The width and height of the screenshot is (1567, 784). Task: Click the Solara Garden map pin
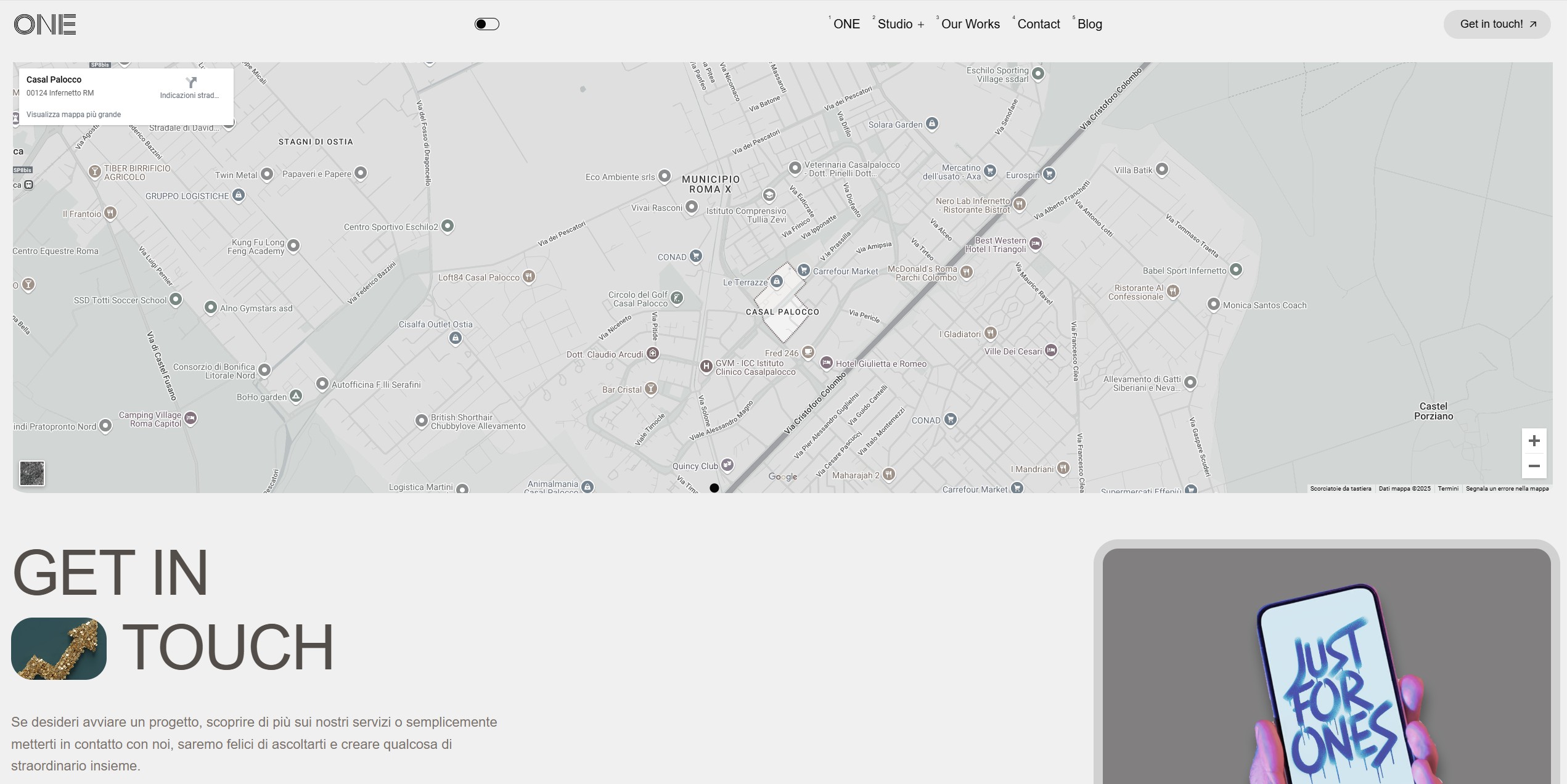(932, 124)
